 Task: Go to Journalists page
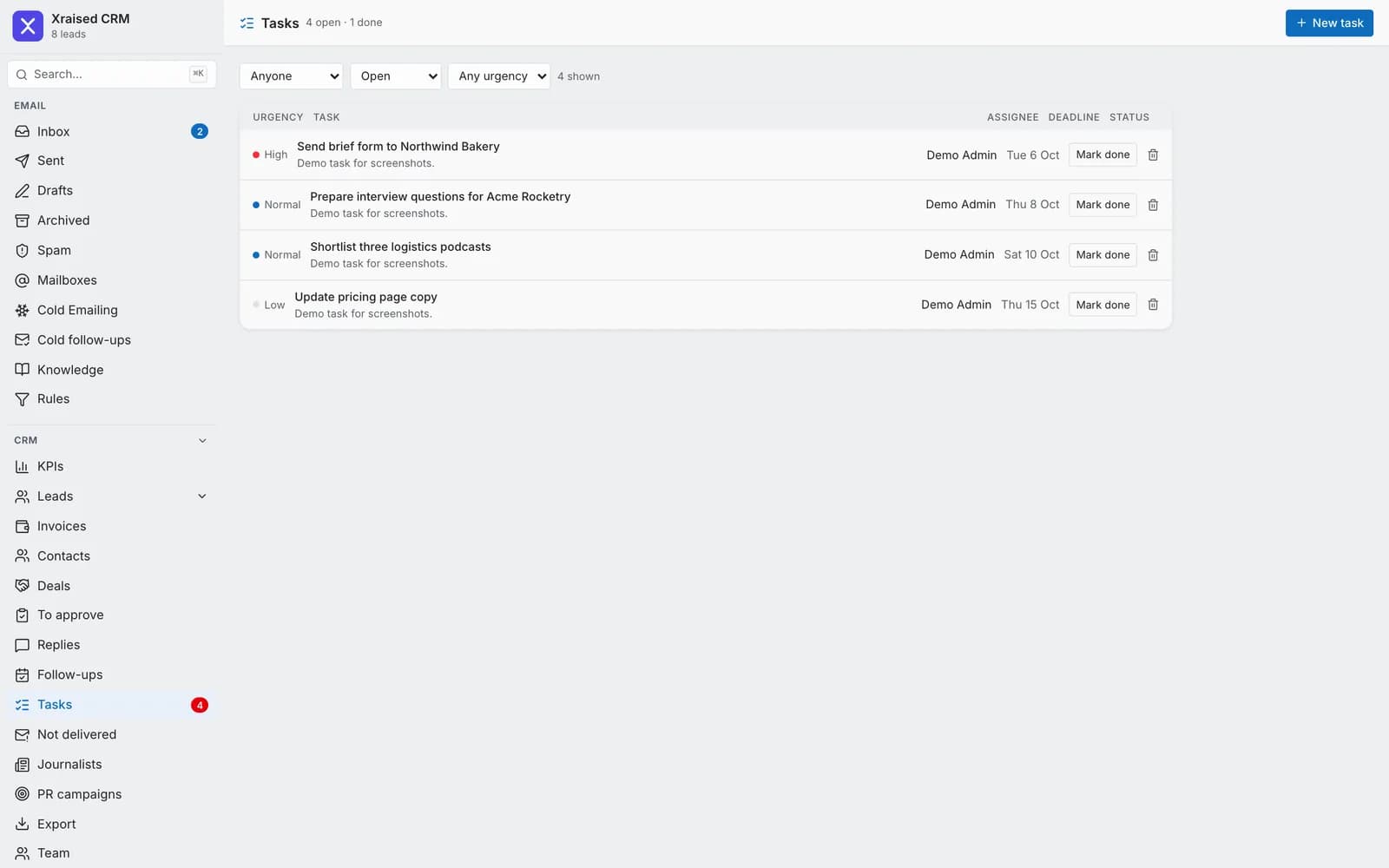click(x=111, y=765)
